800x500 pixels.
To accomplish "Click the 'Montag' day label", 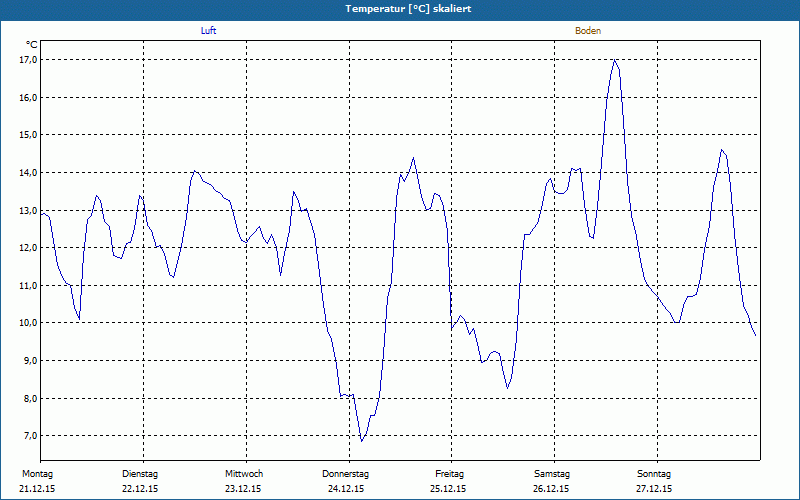I will click(37, 474).
